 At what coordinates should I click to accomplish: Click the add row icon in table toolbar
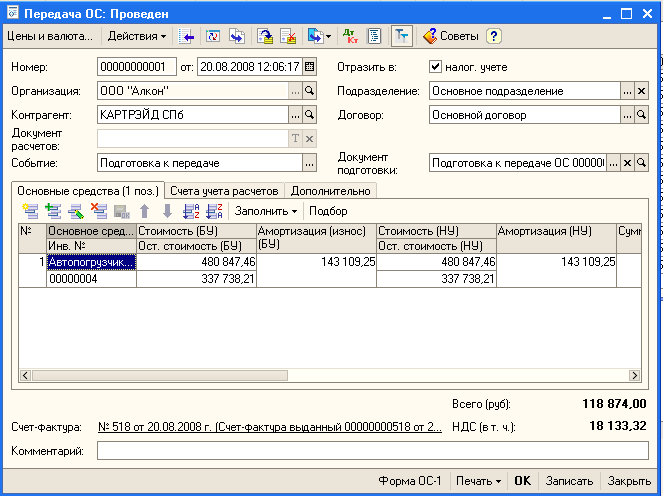(x=30, y=211)
